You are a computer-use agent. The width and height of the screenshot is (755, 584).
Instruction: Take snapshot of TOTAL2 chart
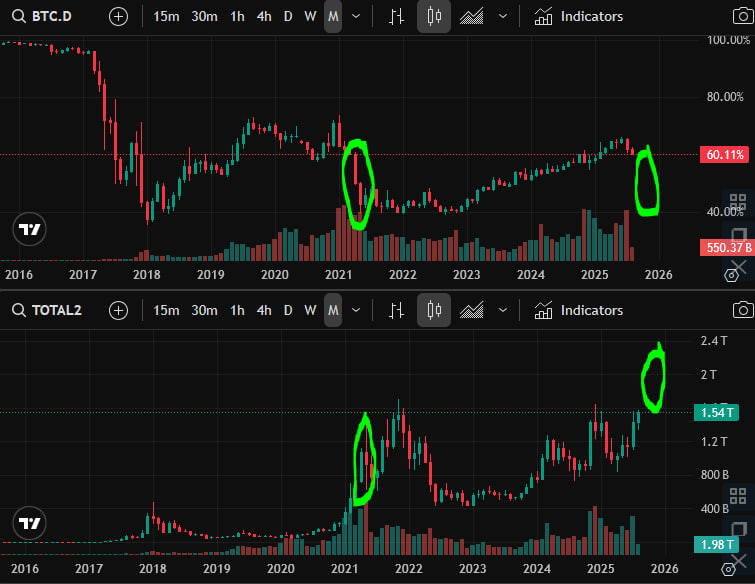[743, 310]
